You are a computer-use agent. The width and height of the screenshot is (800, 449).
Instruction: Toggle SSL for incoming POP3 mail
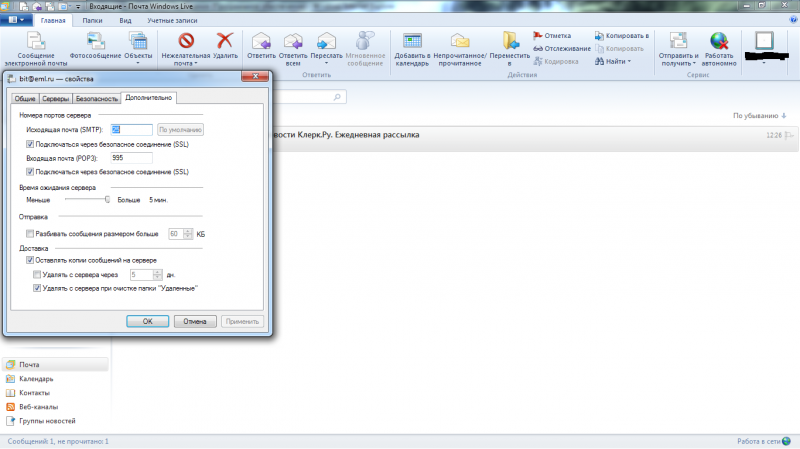coord(30,172)
